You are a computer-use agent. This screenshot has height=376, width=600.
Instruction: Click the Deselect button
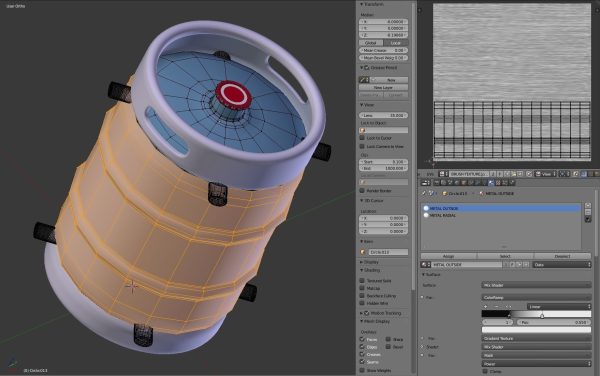coord(562,256)
